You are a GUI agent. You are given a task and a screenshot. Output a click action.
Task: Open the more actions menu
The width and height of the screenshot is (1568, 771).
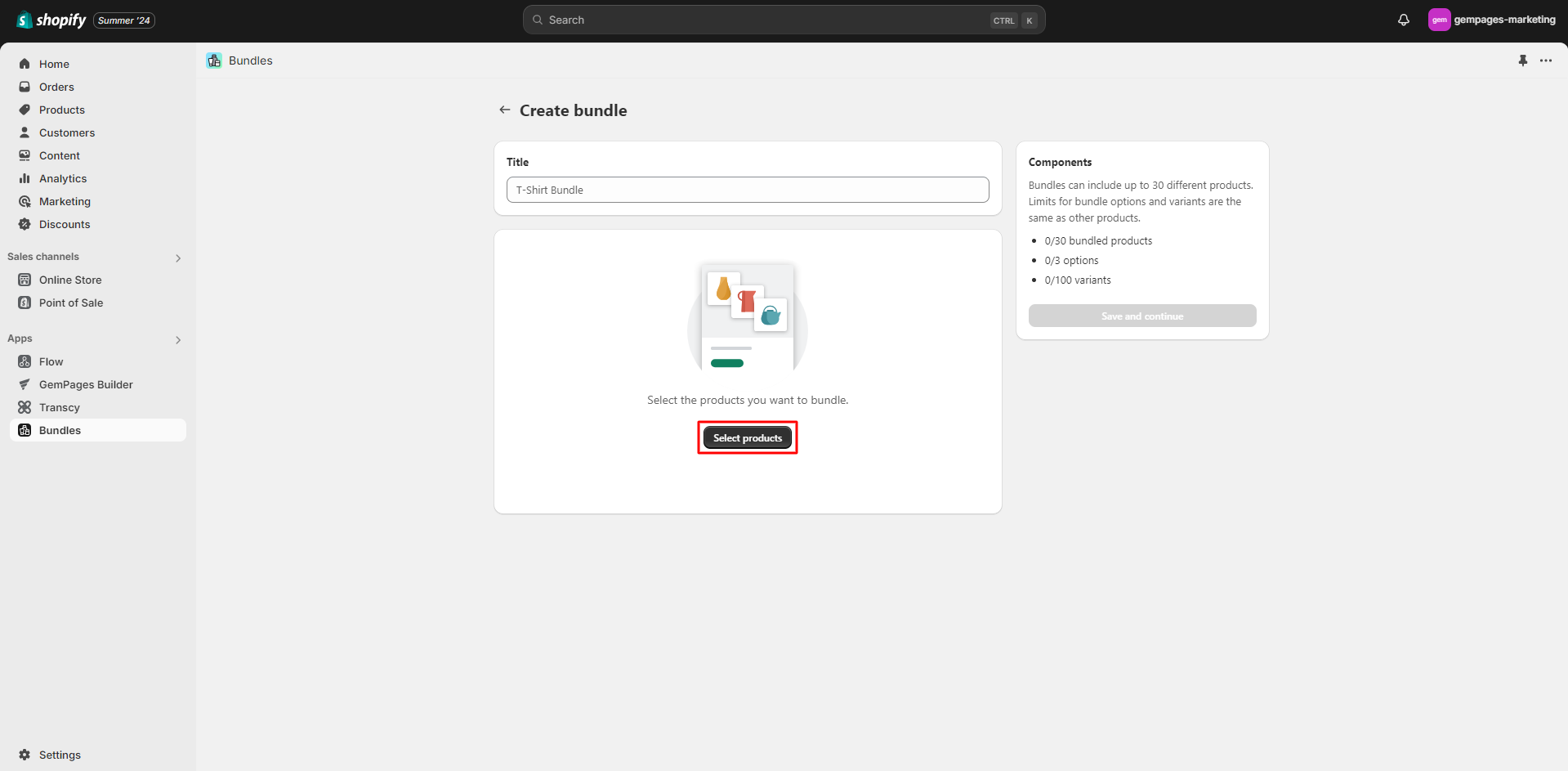click(1546, 60)
